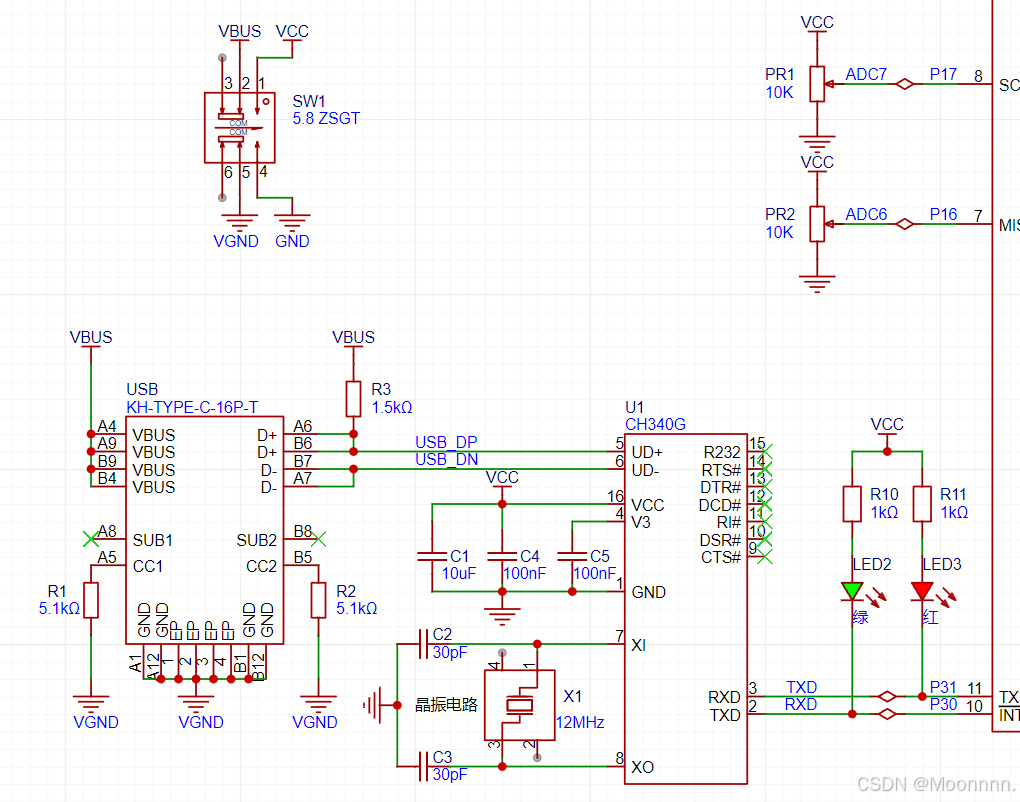Screen dimensions: 1020x802
Task: Select capacitor C2 symbol
Action: tap(423, 644)
